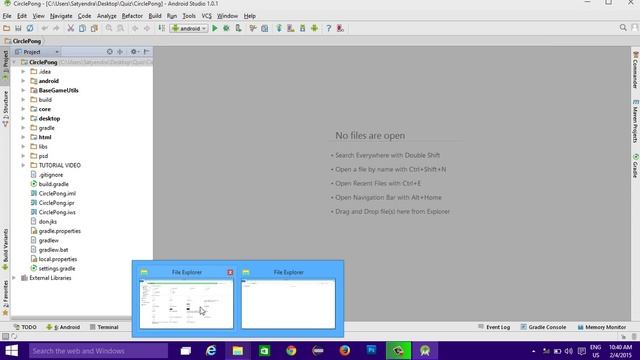Click the Help question mark icon
Screen dimensions: 640x360
329,28
